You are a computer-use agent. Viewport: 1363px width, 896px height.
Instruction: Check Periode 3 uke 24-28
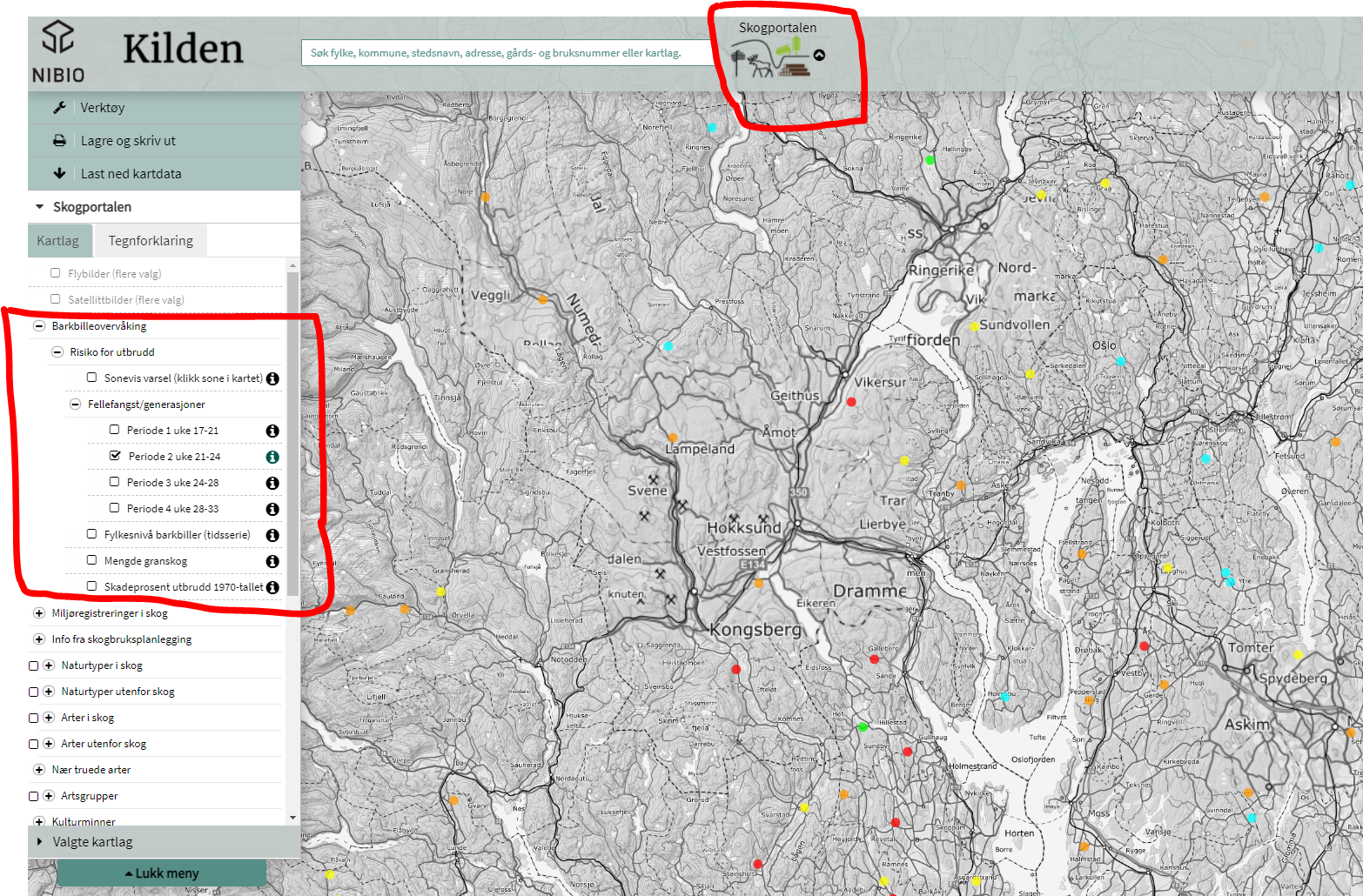pos(114,482)
